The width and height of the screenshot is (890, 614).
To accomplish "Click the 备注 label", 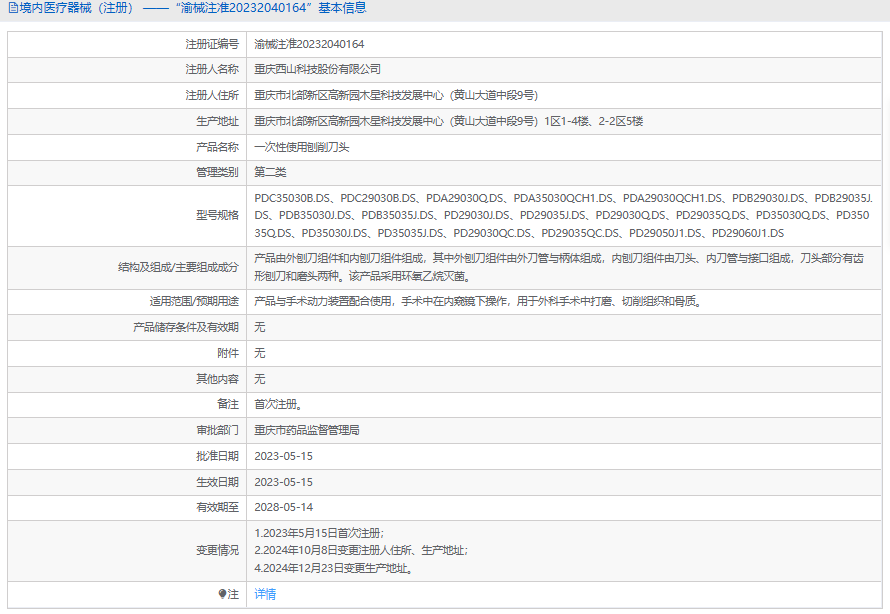I will pos(228,404).
